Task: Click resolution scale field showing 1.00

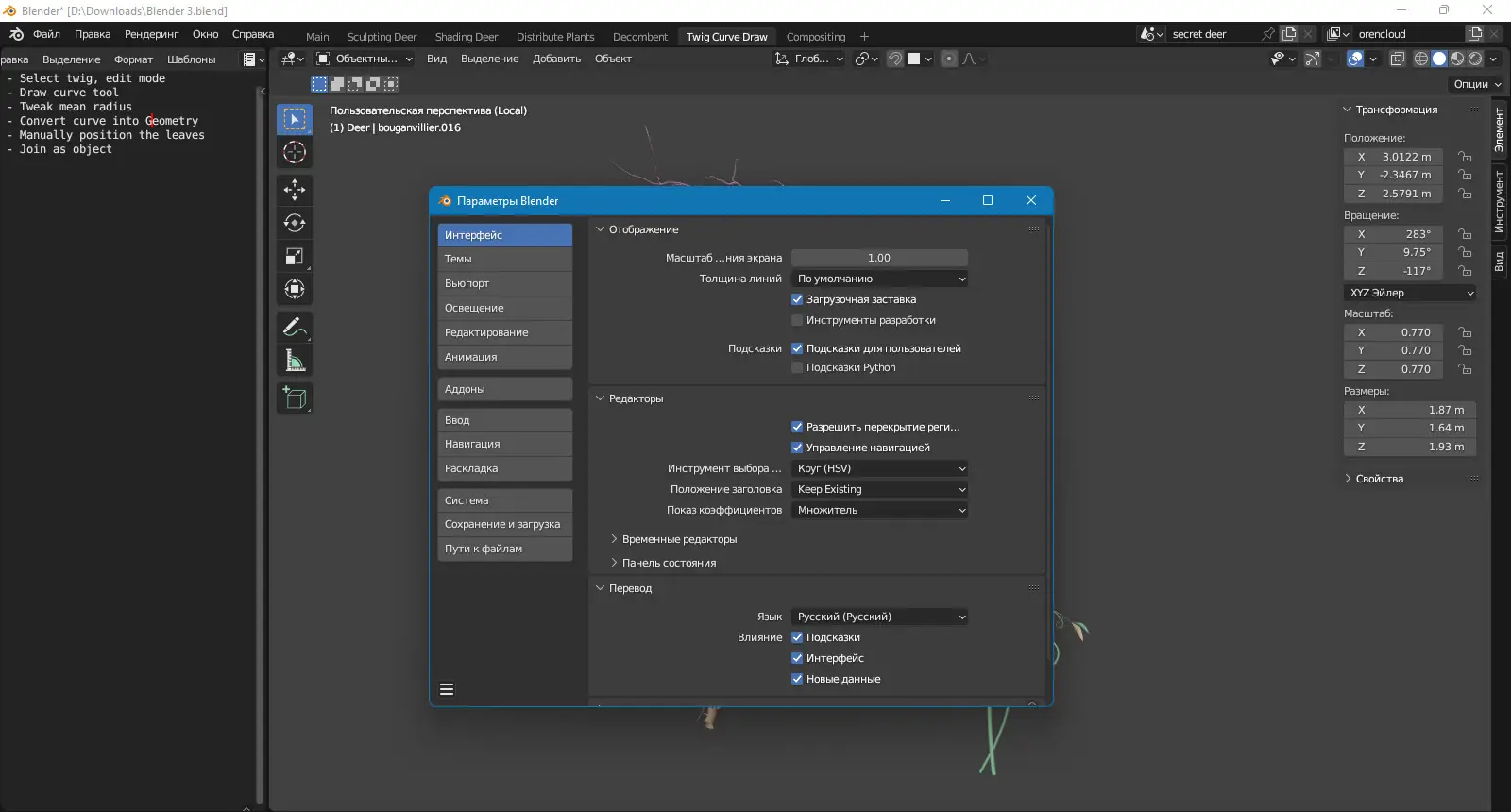Action: 880,258
